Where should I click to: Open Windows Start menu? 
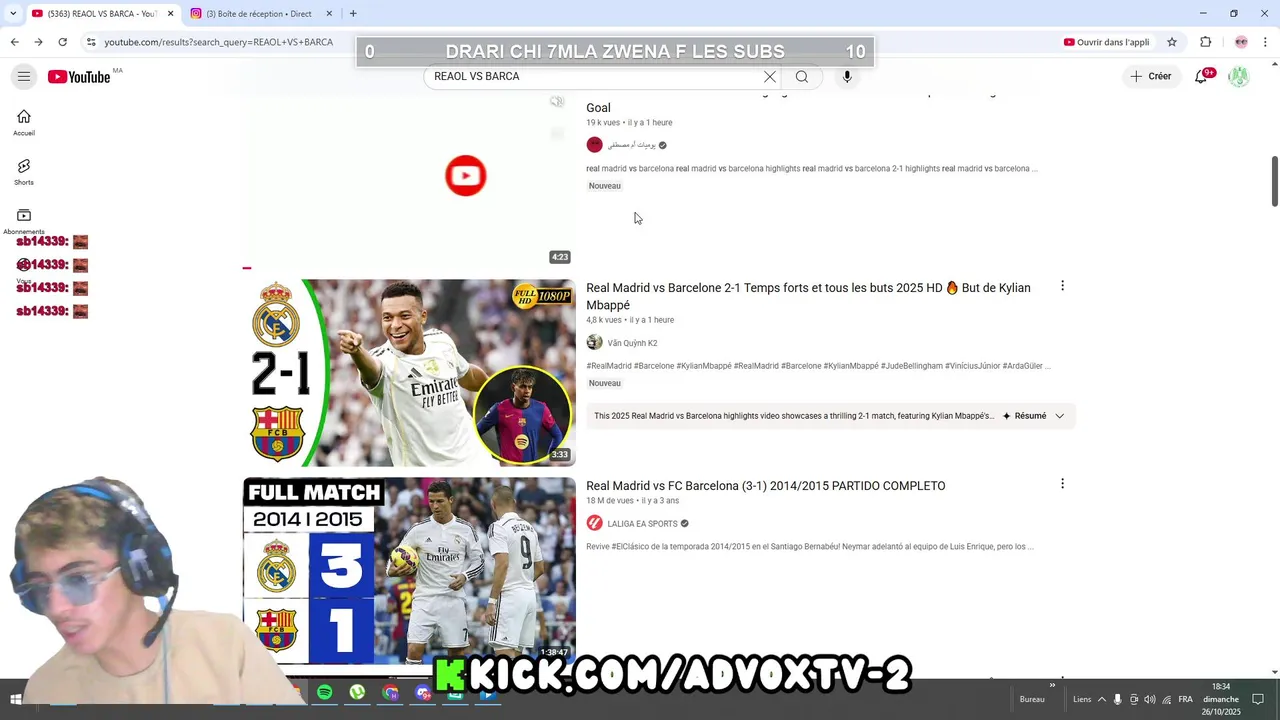click(16, 699)
